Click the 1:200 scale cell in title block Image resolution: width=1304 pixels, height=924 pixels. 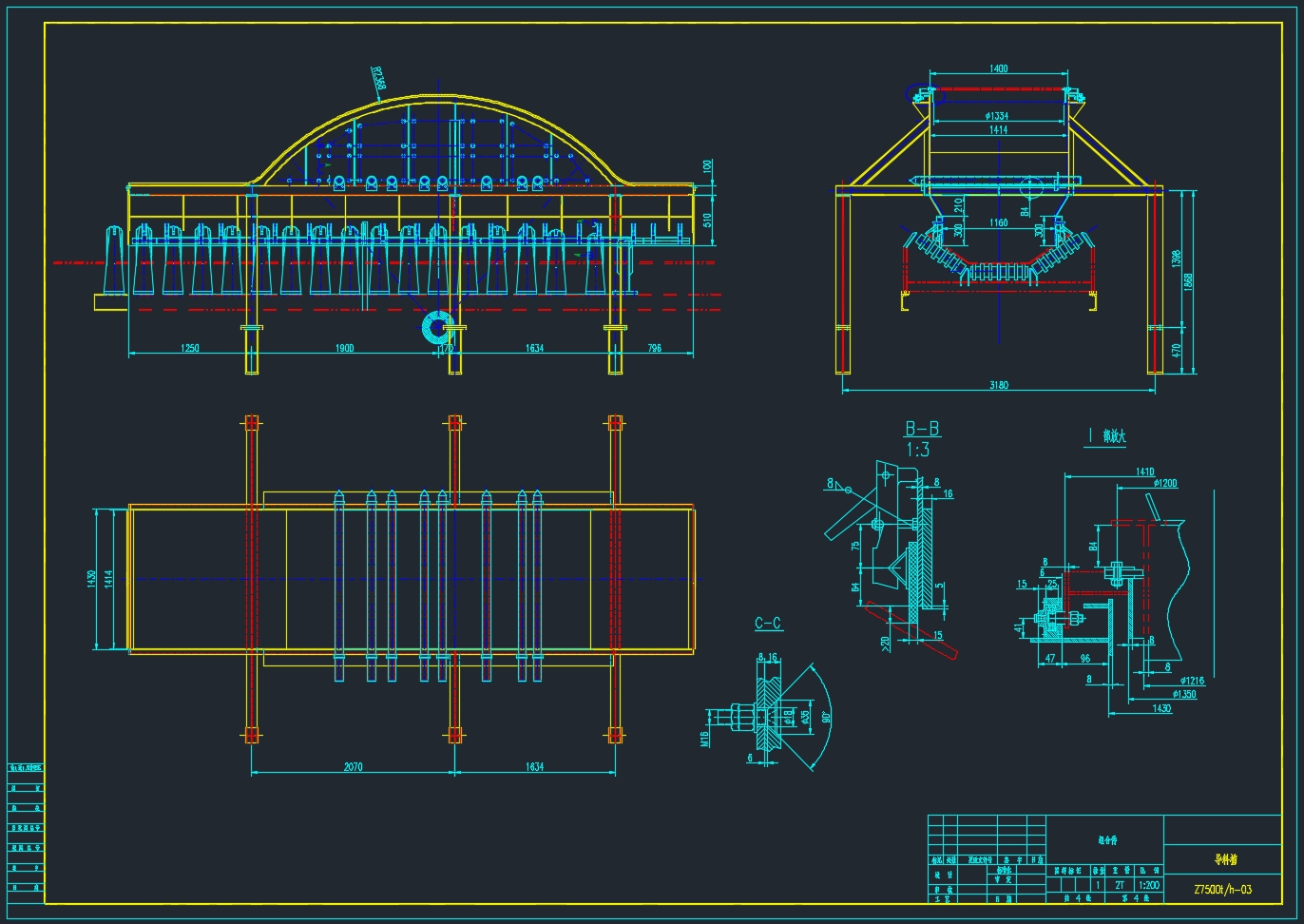coord(1148,885)
